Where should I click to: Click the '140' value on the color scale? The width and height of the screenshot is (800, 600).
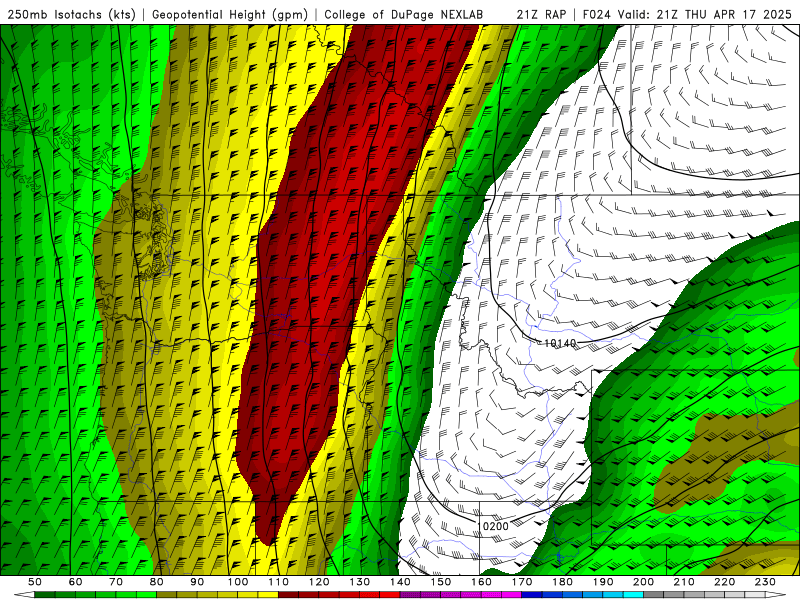tap(401, 582)
